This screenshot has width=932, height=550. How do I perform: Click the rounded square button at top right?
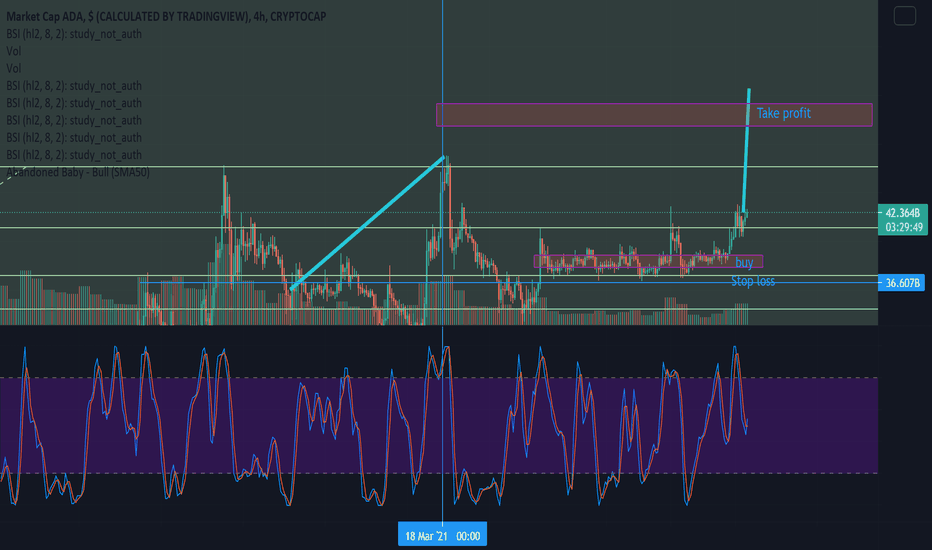[x=905, y=15]
